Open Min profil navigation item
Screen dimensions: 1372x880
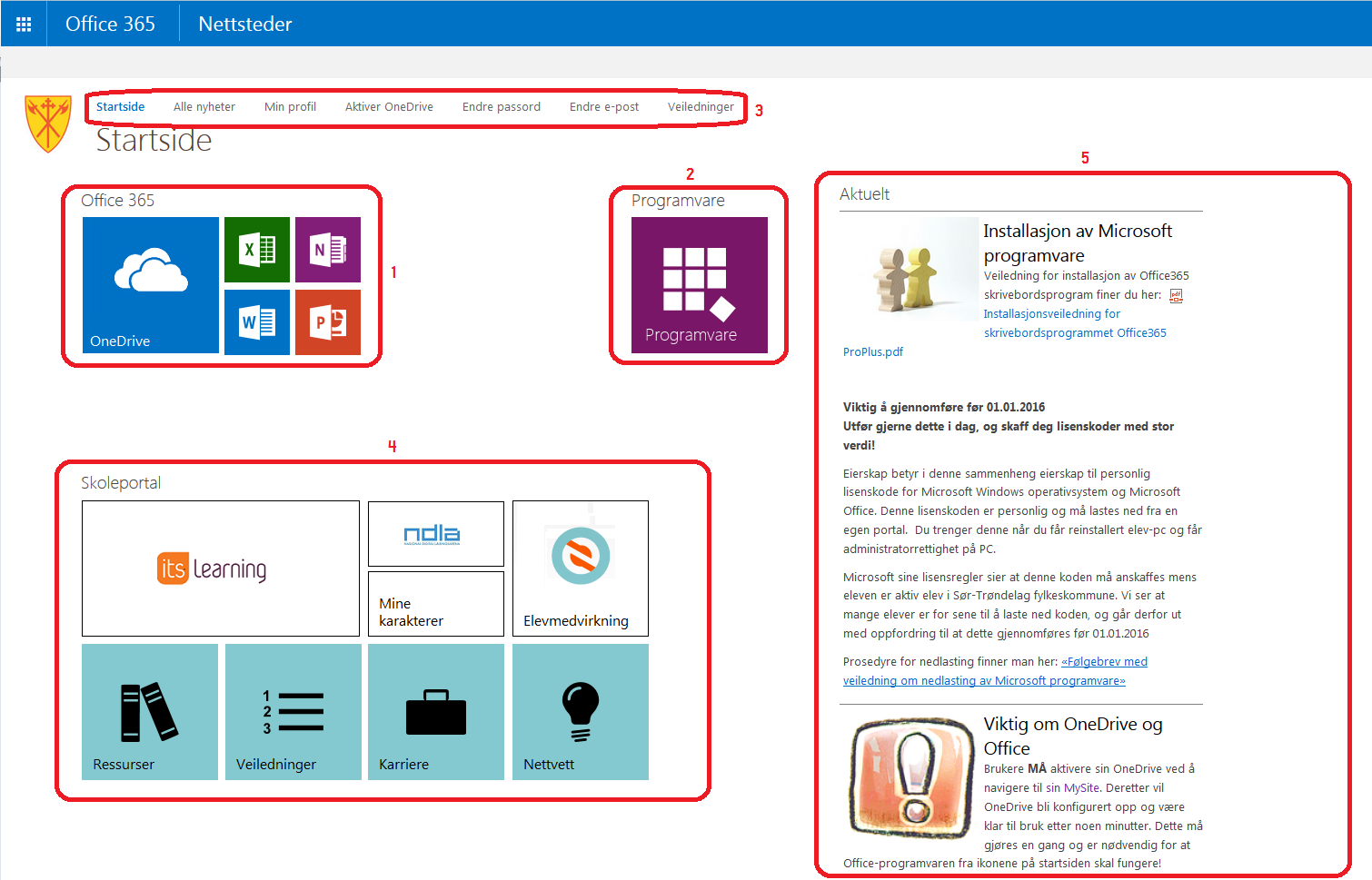(290, 107)
